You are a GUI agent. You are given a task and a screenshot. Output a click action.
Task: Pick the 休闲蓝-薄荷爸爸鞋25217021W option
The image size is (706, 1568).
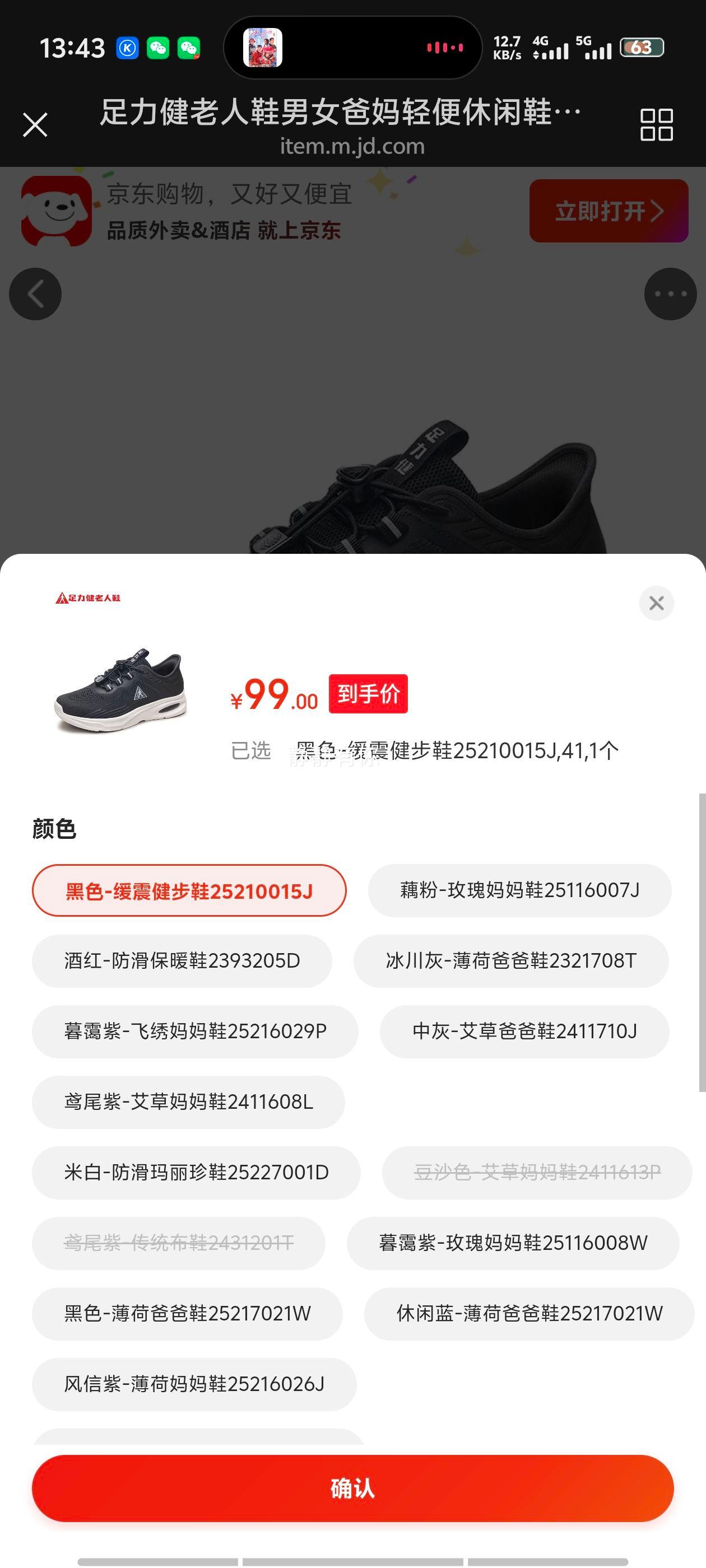point(529,1314)
